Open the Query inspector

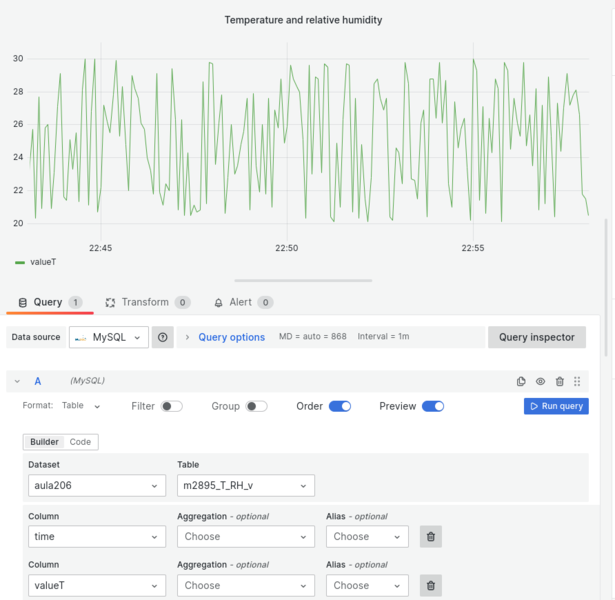point(537,337)
